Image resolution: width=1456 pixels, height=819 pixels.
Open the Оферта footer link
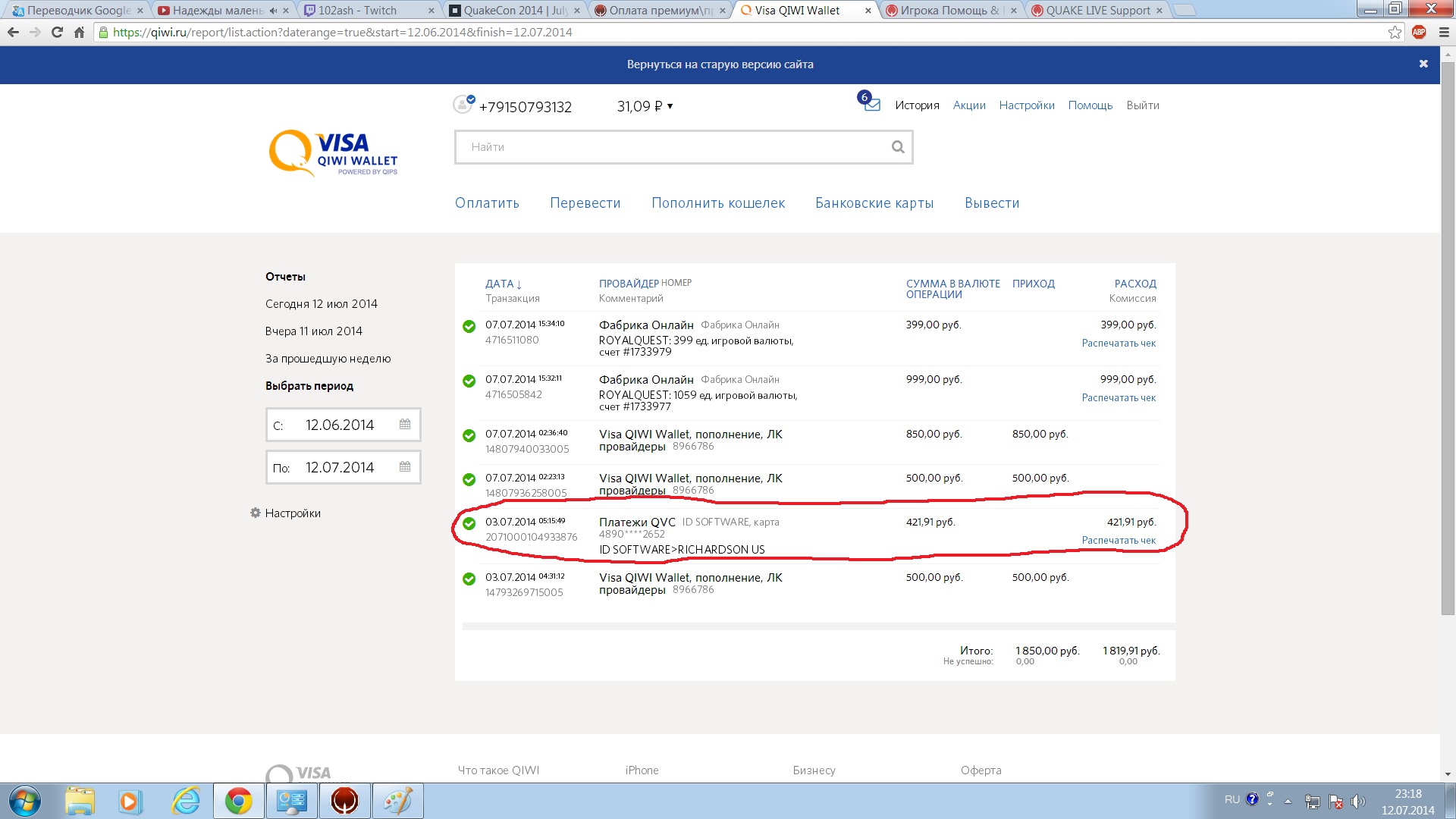point(981,770)
